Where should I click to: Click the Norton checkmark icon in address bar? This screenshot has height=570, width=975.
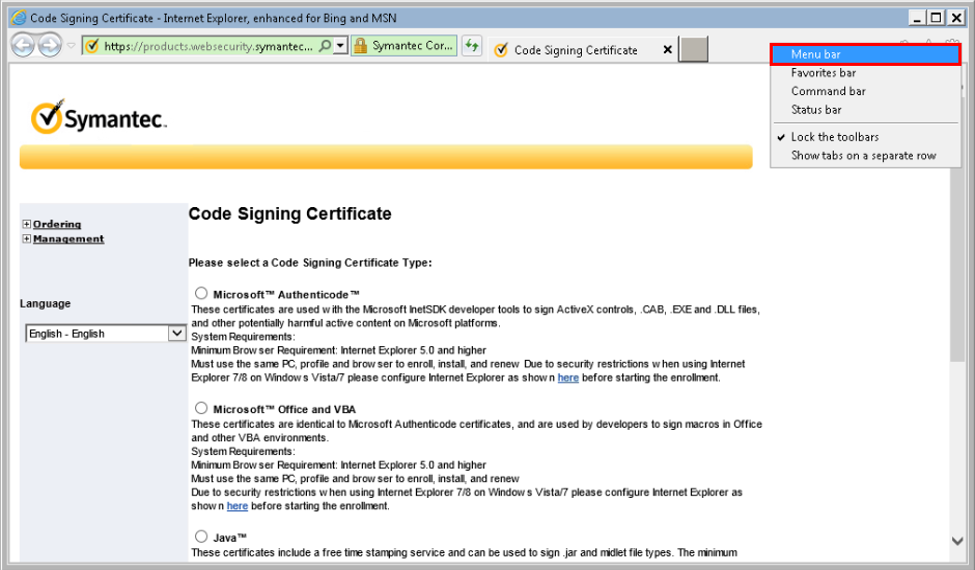point(92,46)
